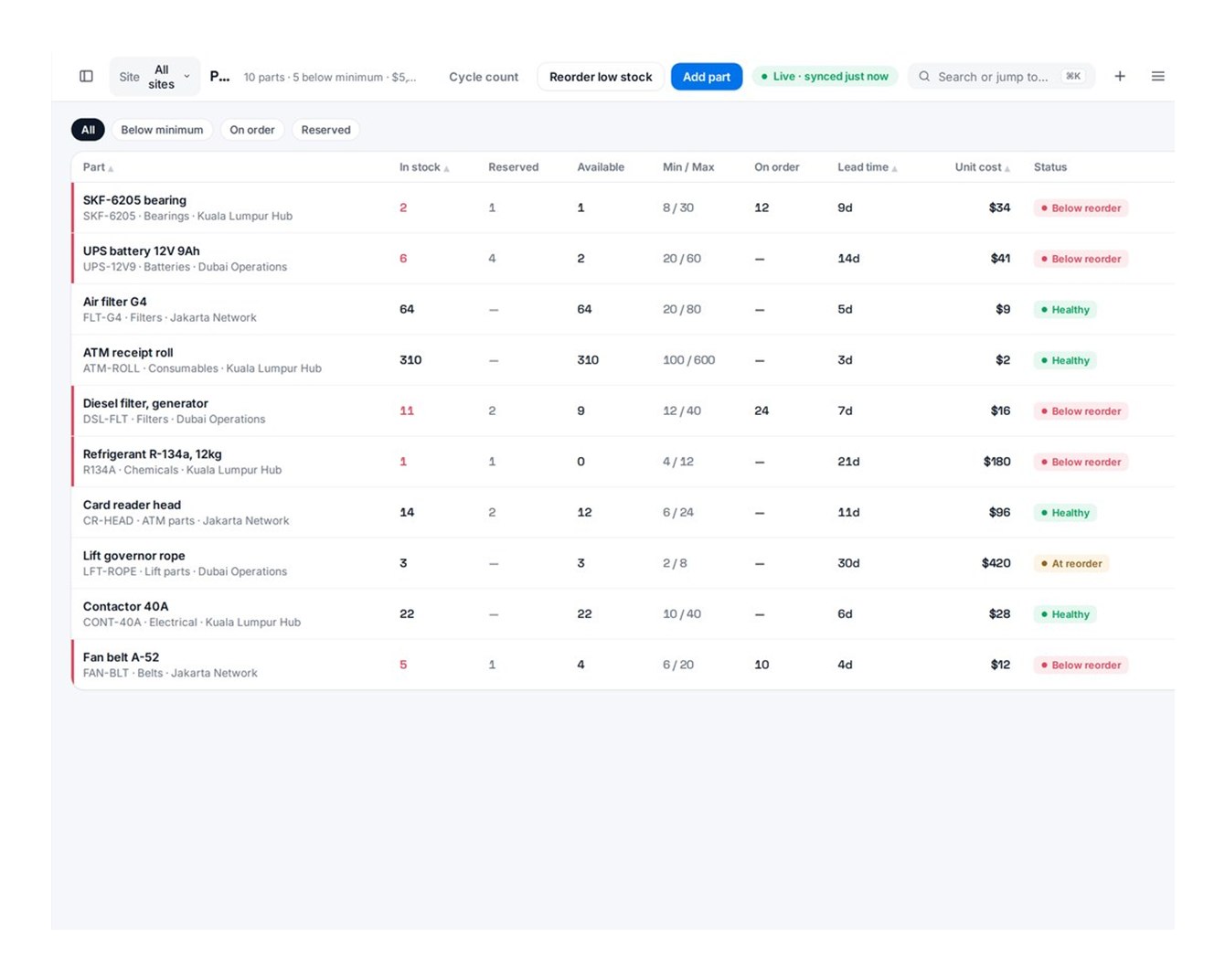This screenshot has width=1225, height=980.
Task: Open the ATM receipt roll part
Action: pyautogui.click(x=128, y=352)
